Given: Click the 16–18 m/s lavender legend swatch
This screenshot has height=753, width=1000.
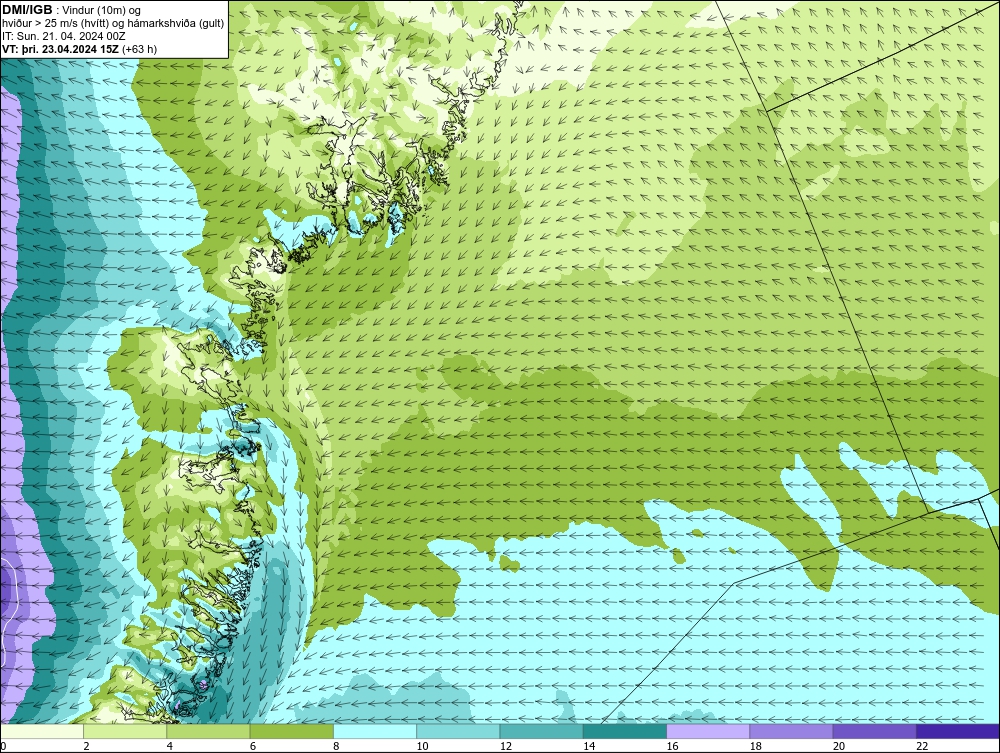Looking at the screenshot, I should [x=708, y=731].
